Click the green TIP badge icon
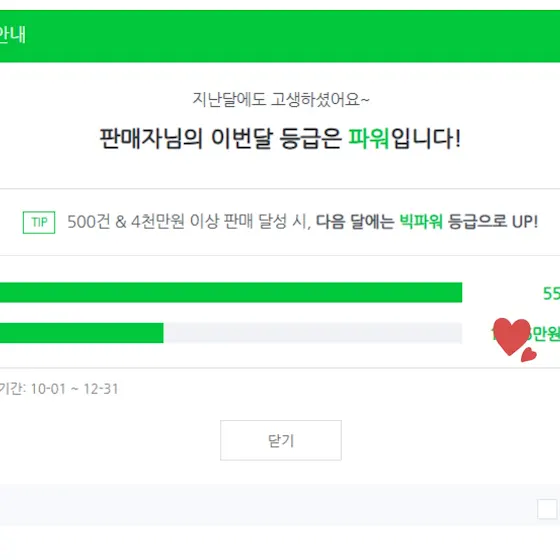The height and width of the screenshot is (560, 560). coord(39,222)
